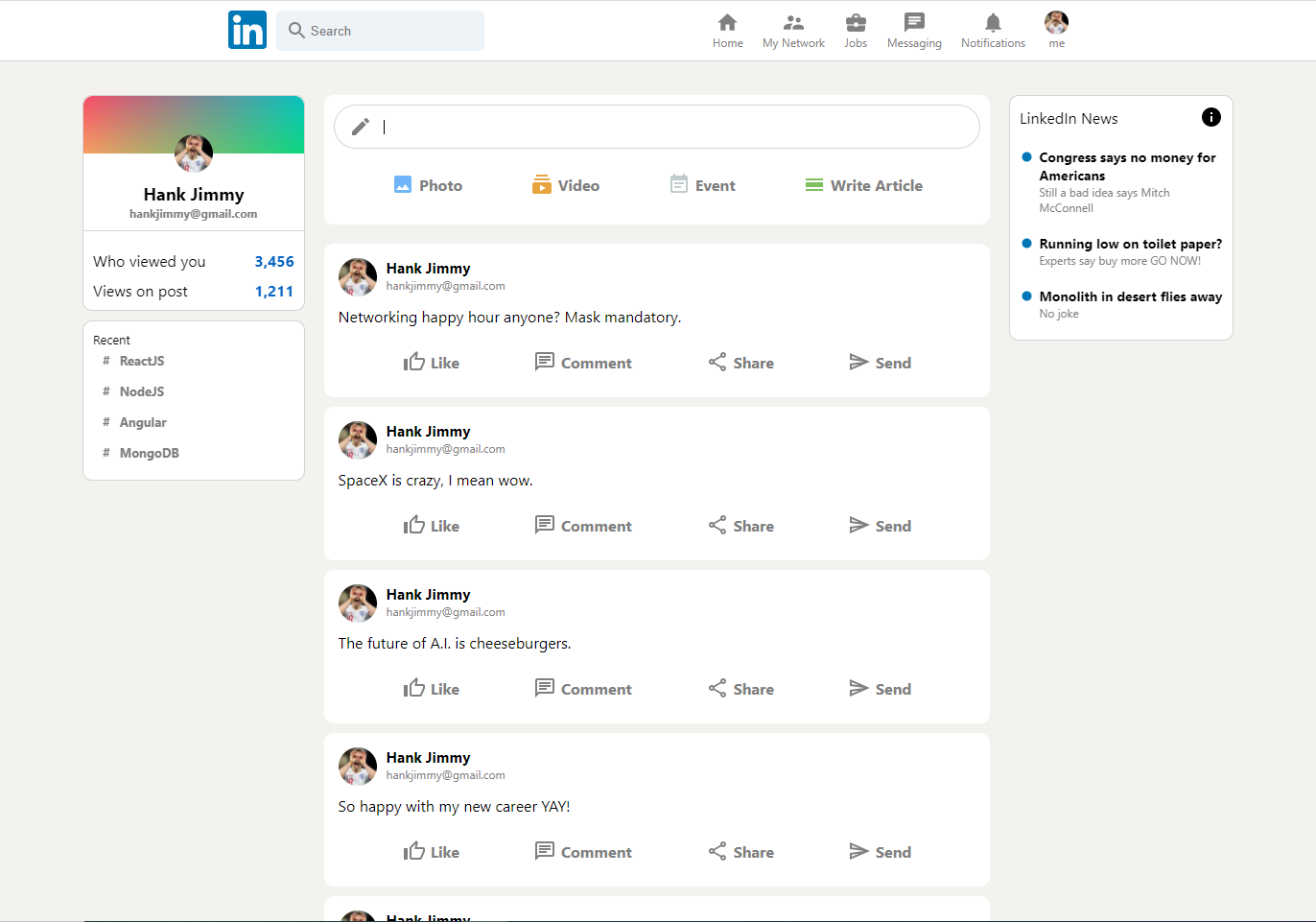
Task: Click 'So happy with my new career YAY!' text
Action: pyautogui.click(x=454, y=806)
